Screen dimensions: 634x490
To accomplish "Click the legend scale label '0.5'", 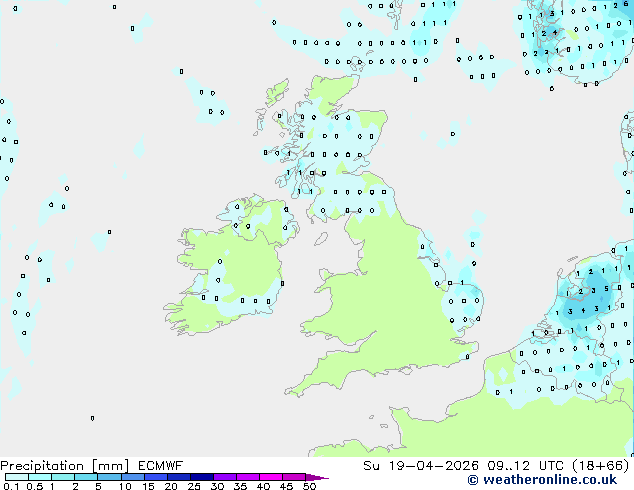I will [x=34, y=486].
